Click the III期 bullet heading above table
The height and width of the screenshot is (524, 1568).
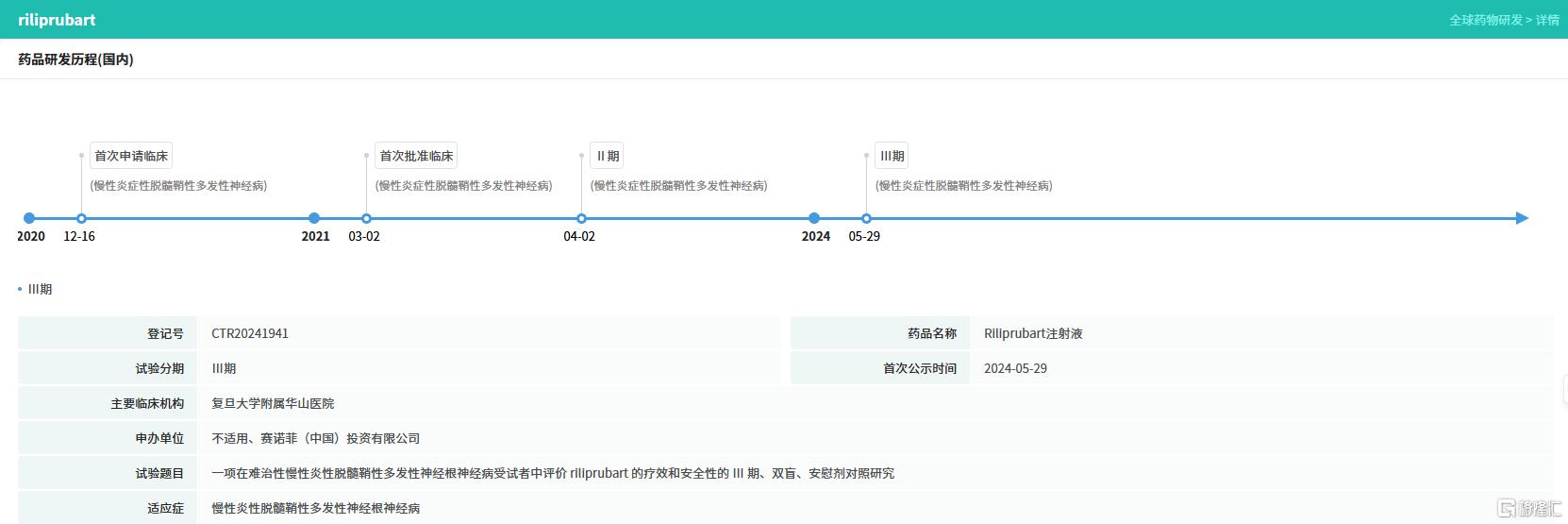coord(40,289)
